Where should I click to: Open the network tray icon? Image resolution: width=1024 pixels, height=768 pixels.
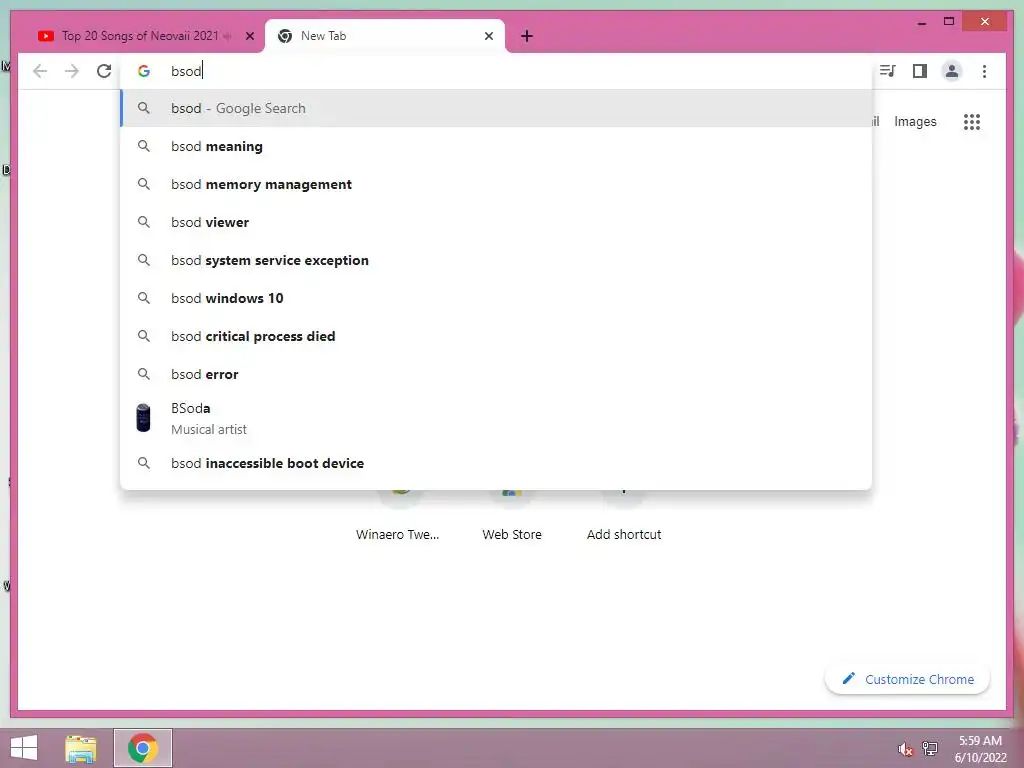930,748
